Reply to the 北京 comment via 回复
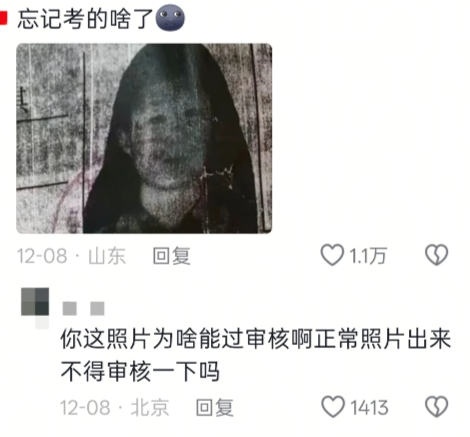 coord(214,407)
